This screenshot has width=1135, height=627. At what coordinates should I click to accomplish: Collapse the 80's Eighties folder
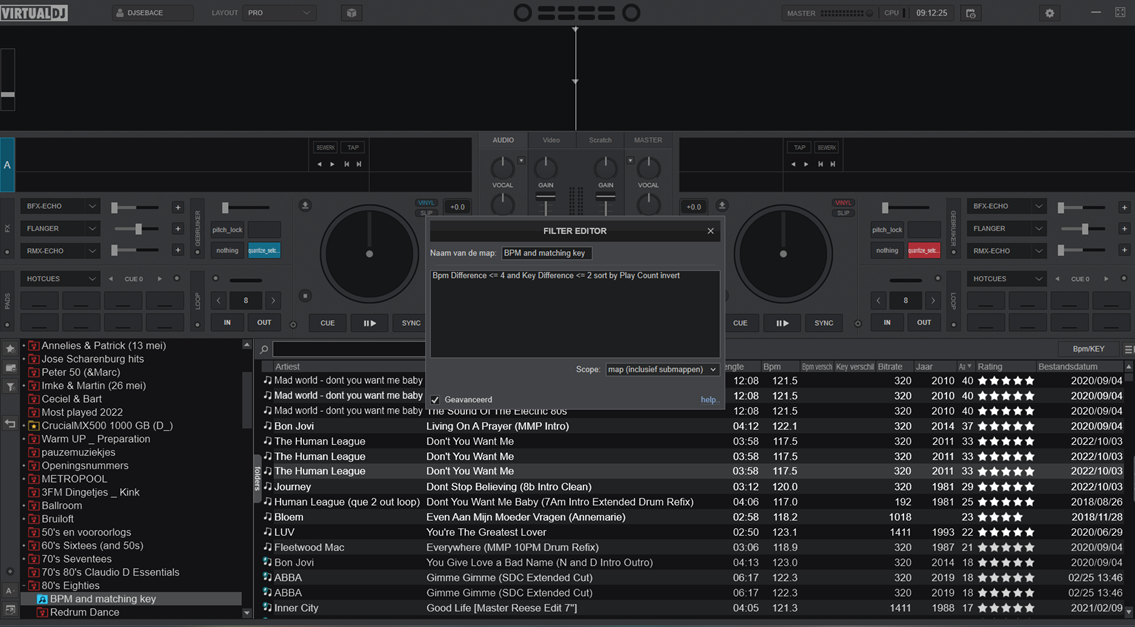pos(24,586)
